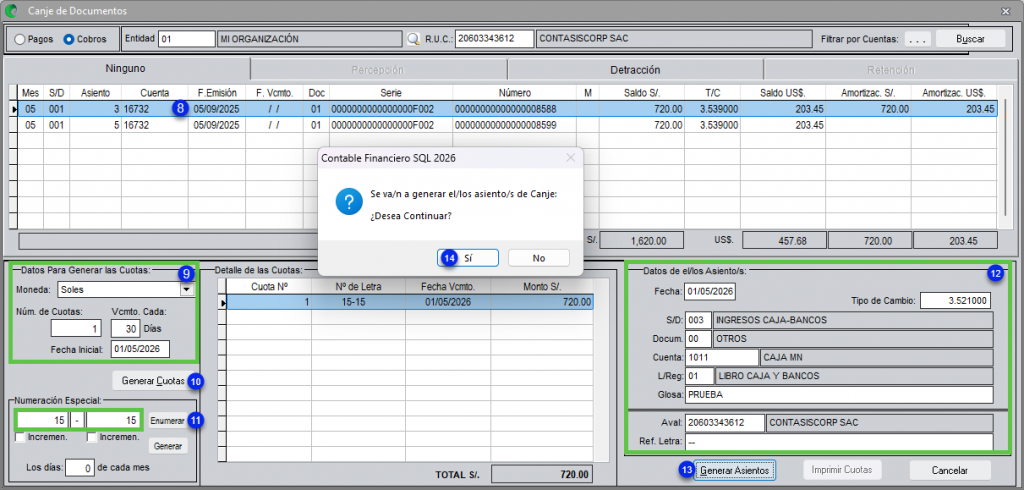Open the Filtrar por Cuentas ellipsis button
Viewport: 1024px width, 490px height.
coord(918,39)
